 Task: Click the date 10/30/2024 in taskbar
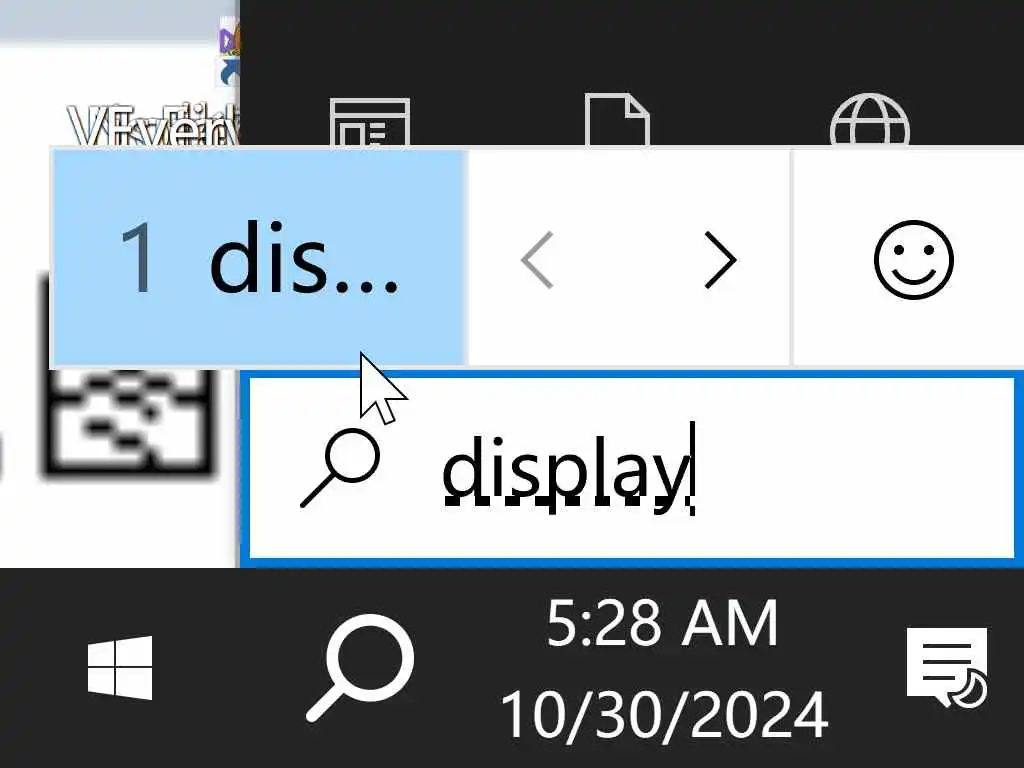pyautogui.click(x=664, y=716)
